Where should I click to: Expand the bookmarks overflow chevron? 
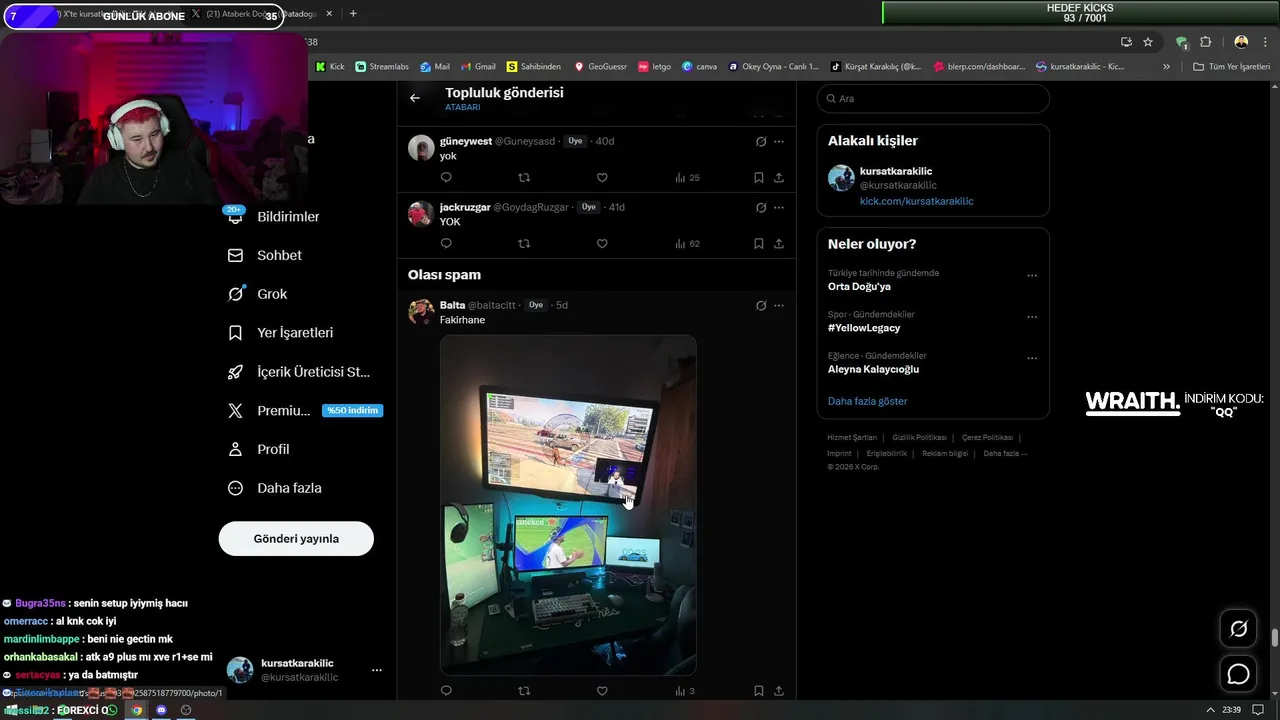pos(1166,66)
